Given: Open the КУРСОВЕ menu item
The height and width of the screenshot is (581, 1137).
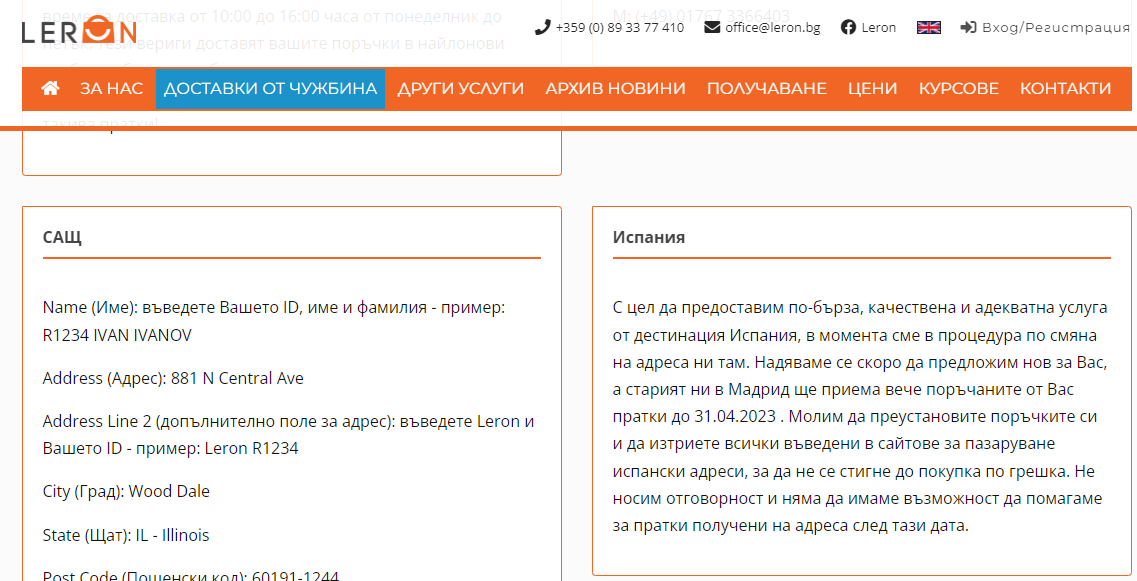Looking at the screenshot, I should click(958, 89).
